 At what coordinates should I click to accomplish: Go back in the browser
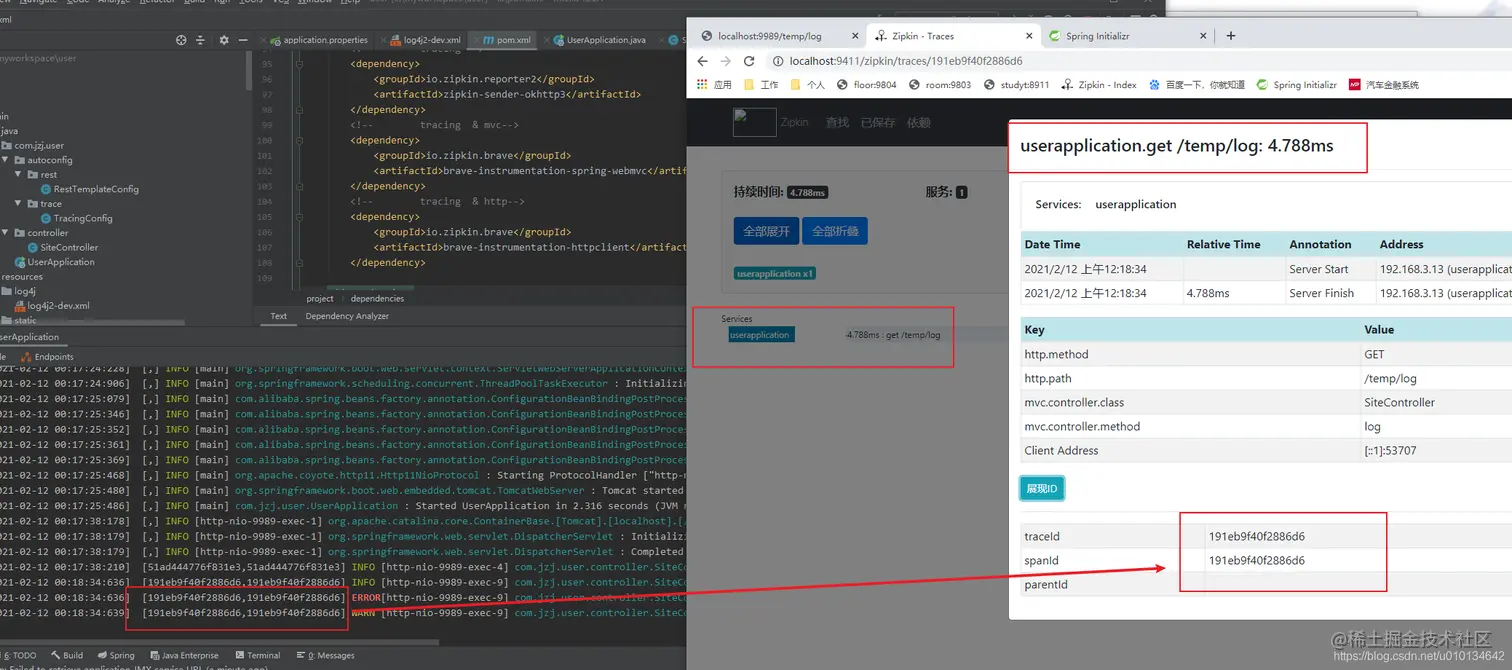[x=702, y=61]
